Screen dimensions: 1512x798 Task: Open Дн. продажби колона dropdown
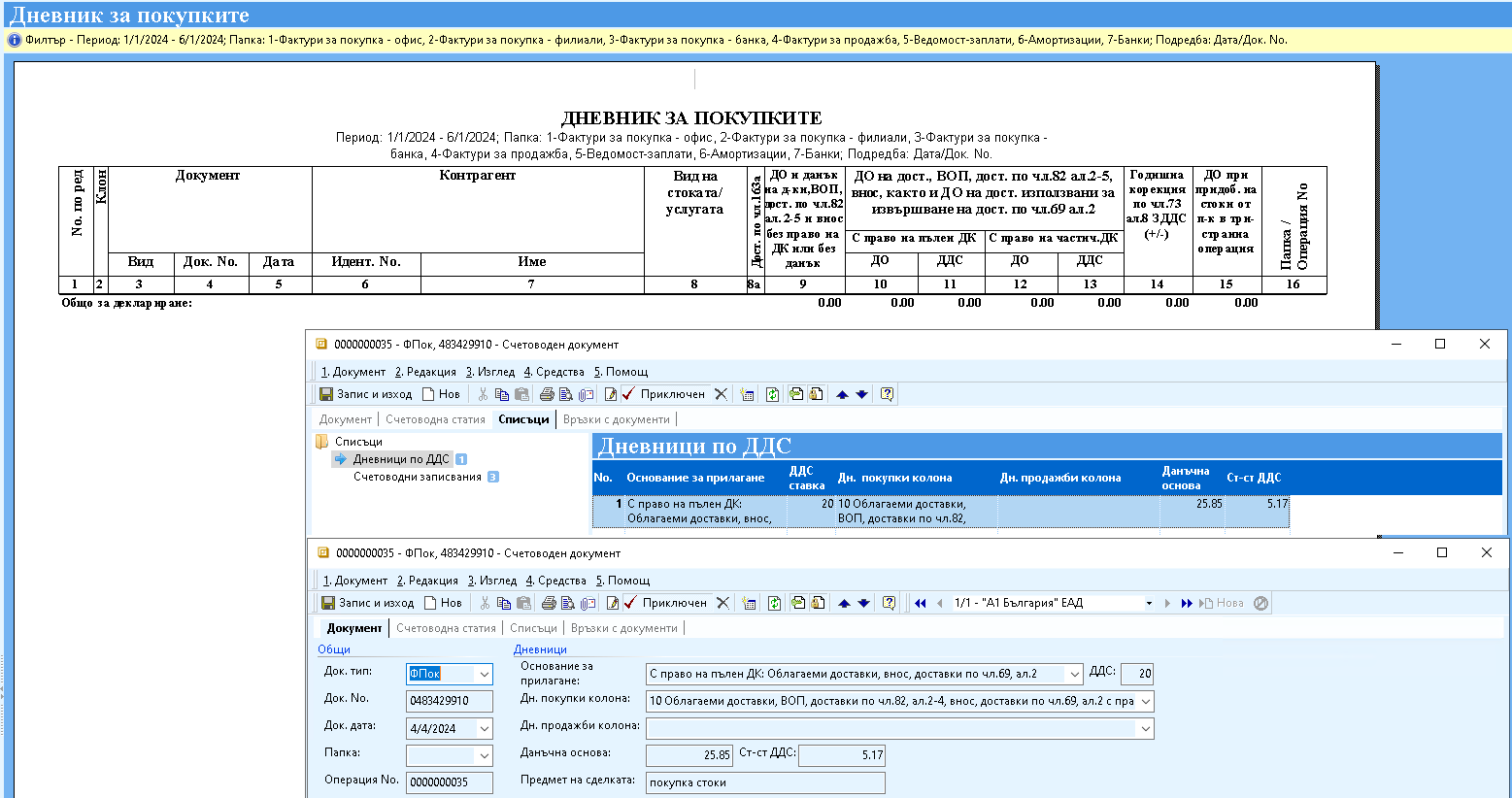(1146, 728)
